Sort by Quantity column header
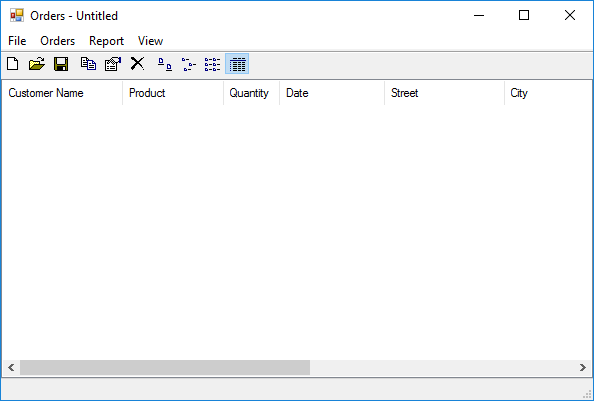Viewport: 594px width, 401px height. click(252, 93)
